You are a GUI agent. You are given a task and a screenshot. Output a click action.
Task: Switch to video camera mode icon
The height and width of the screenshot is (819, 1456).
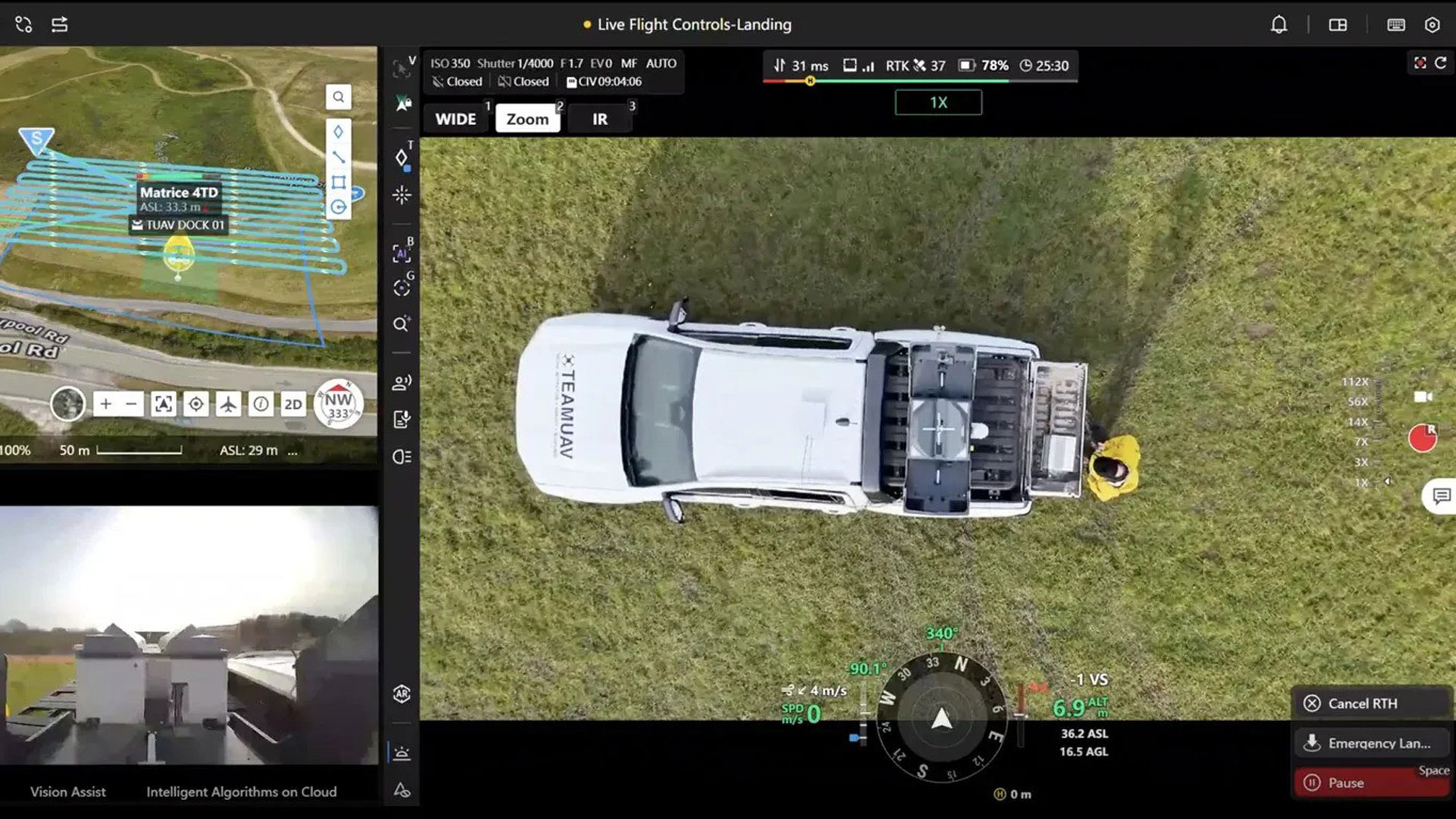coord(1423,397)
